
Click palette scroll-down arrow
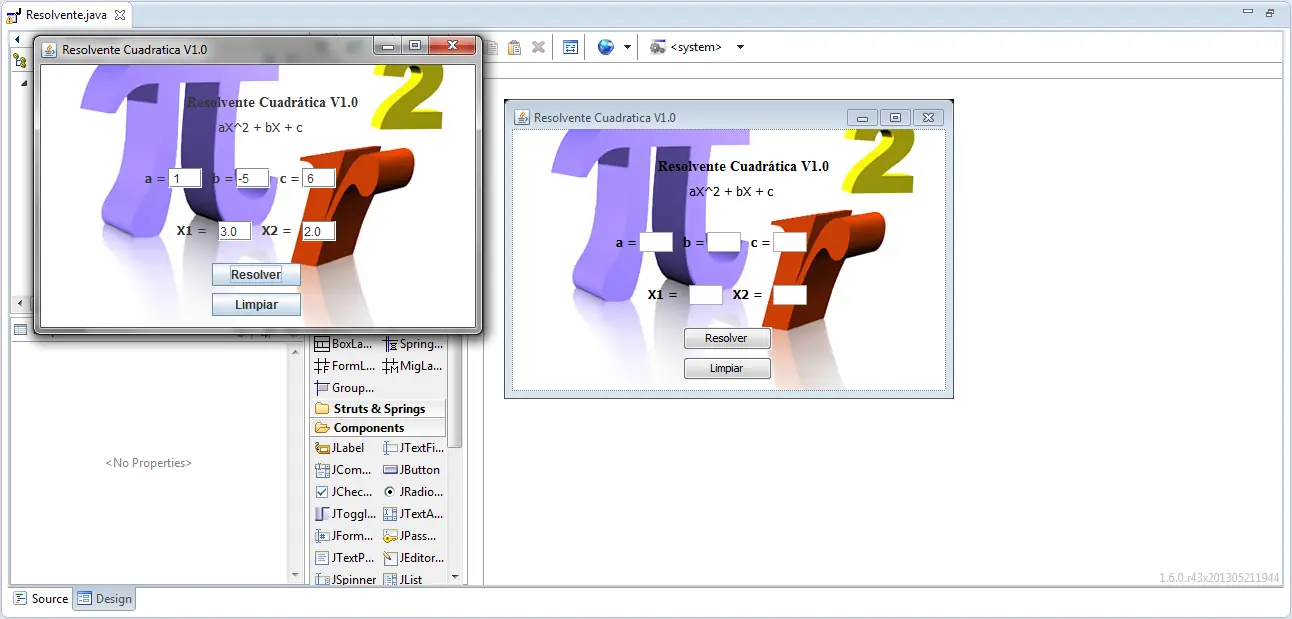tap(455, 577)
